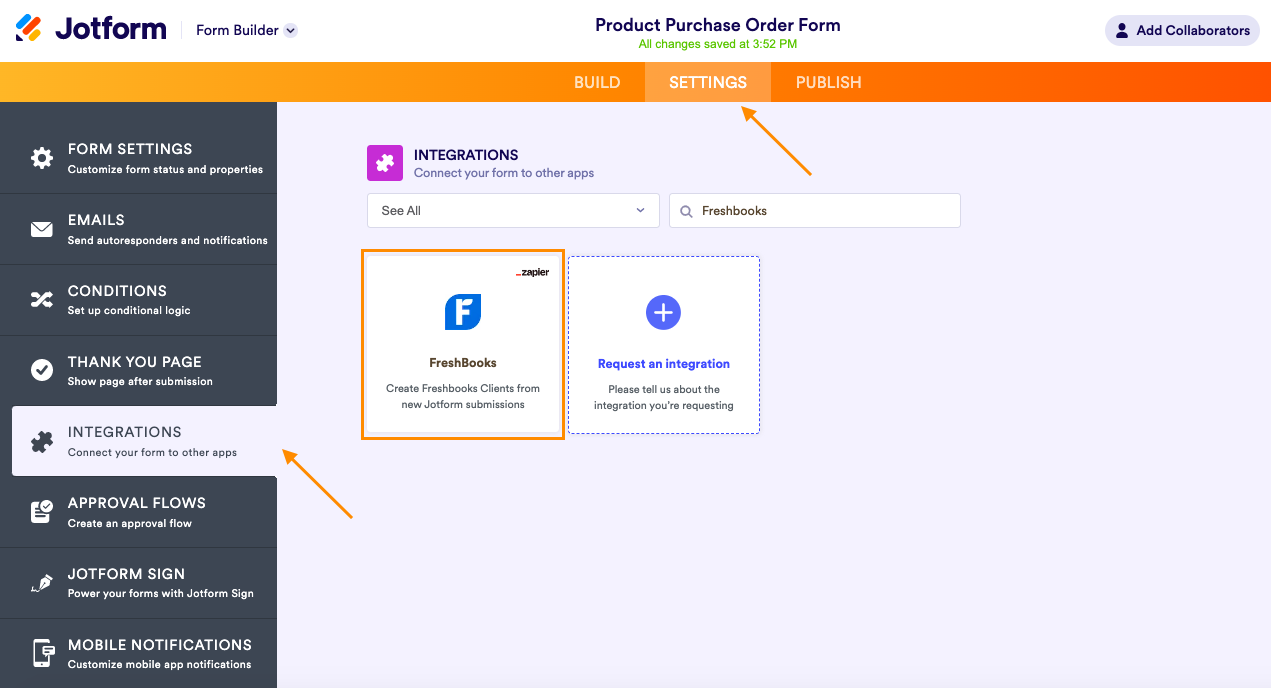Click the Emails envelope icon

[41, 230]
